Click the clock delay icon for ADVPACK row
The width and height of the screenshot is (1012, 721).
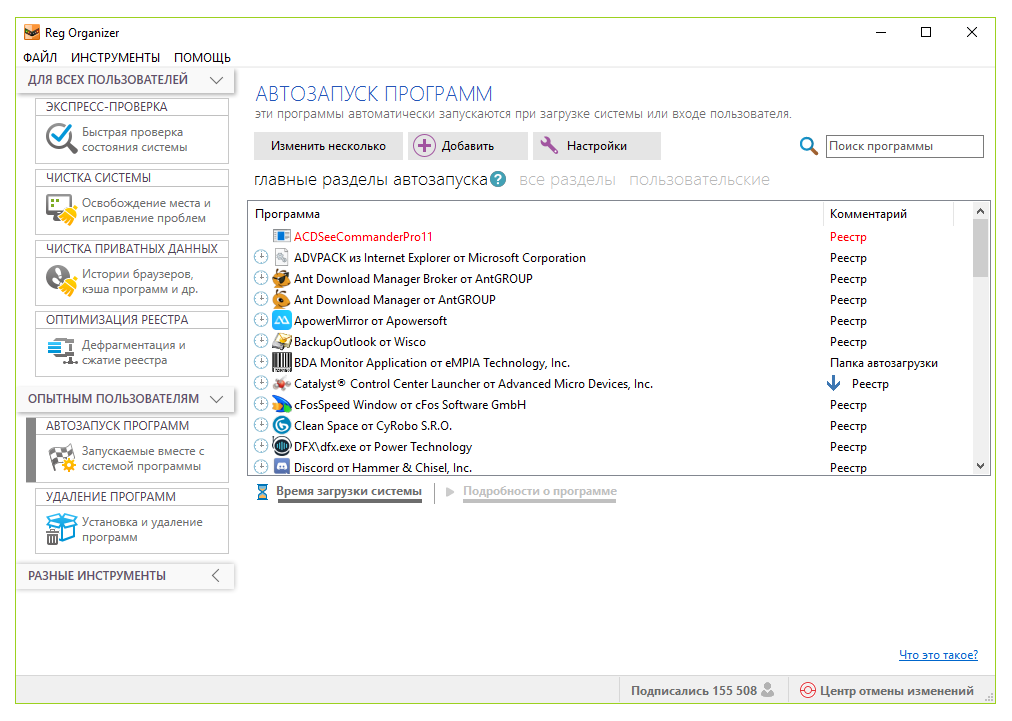pyautogui.click(x=261, y=257)
